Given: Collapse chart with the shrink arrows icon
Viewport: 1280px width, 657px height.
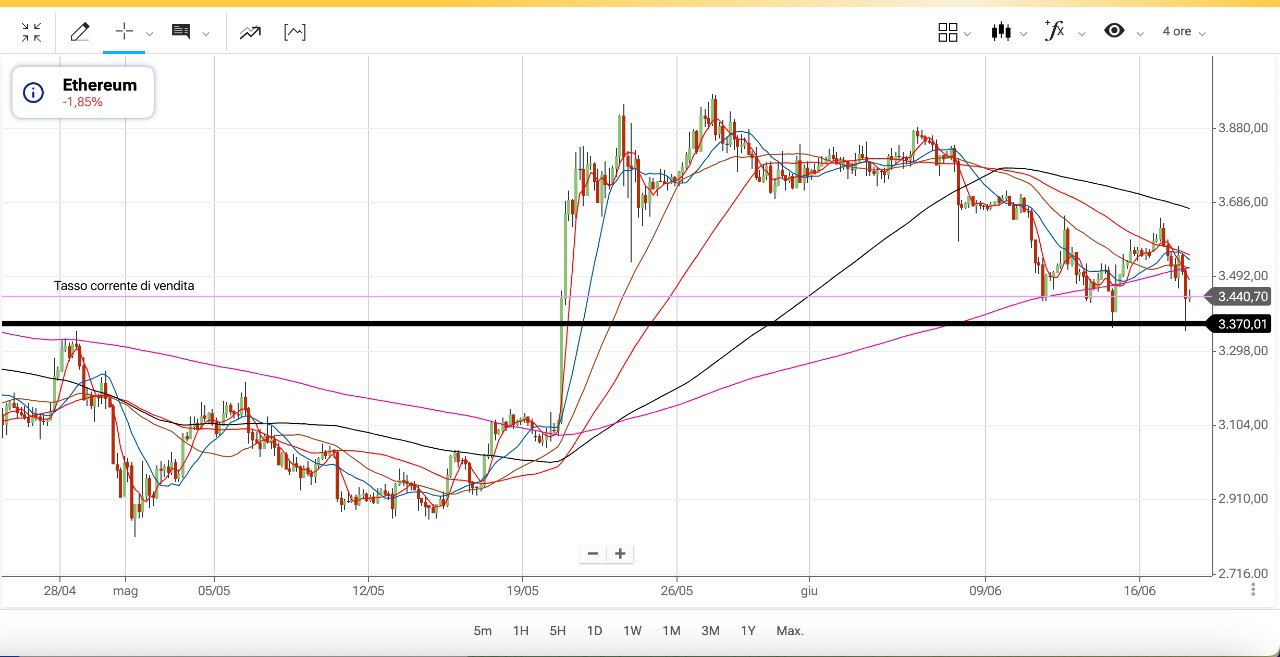Looking at the screenshot, I should point(31,32).
